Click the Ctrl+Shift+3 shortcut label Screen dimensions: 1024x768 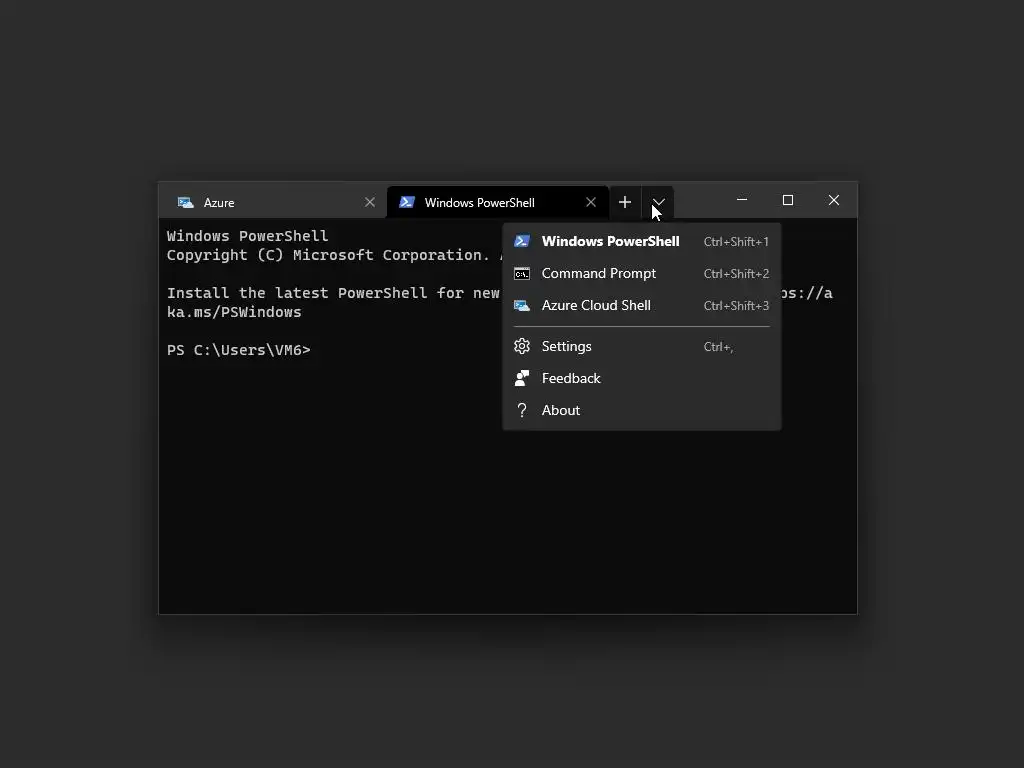[x=736, y=306]
